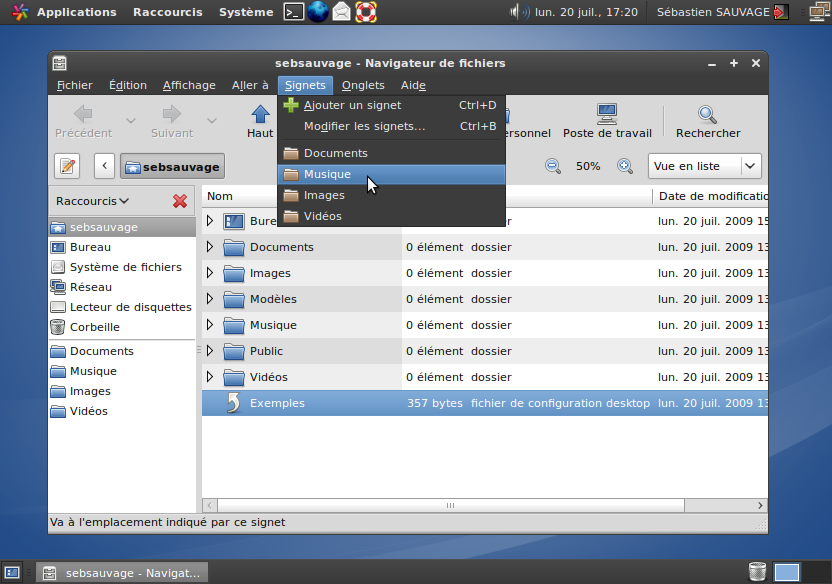Viewport: 832px width, 584px height.
Task: Close the Raccourcis side pane
Action: (x=180, y=201)
